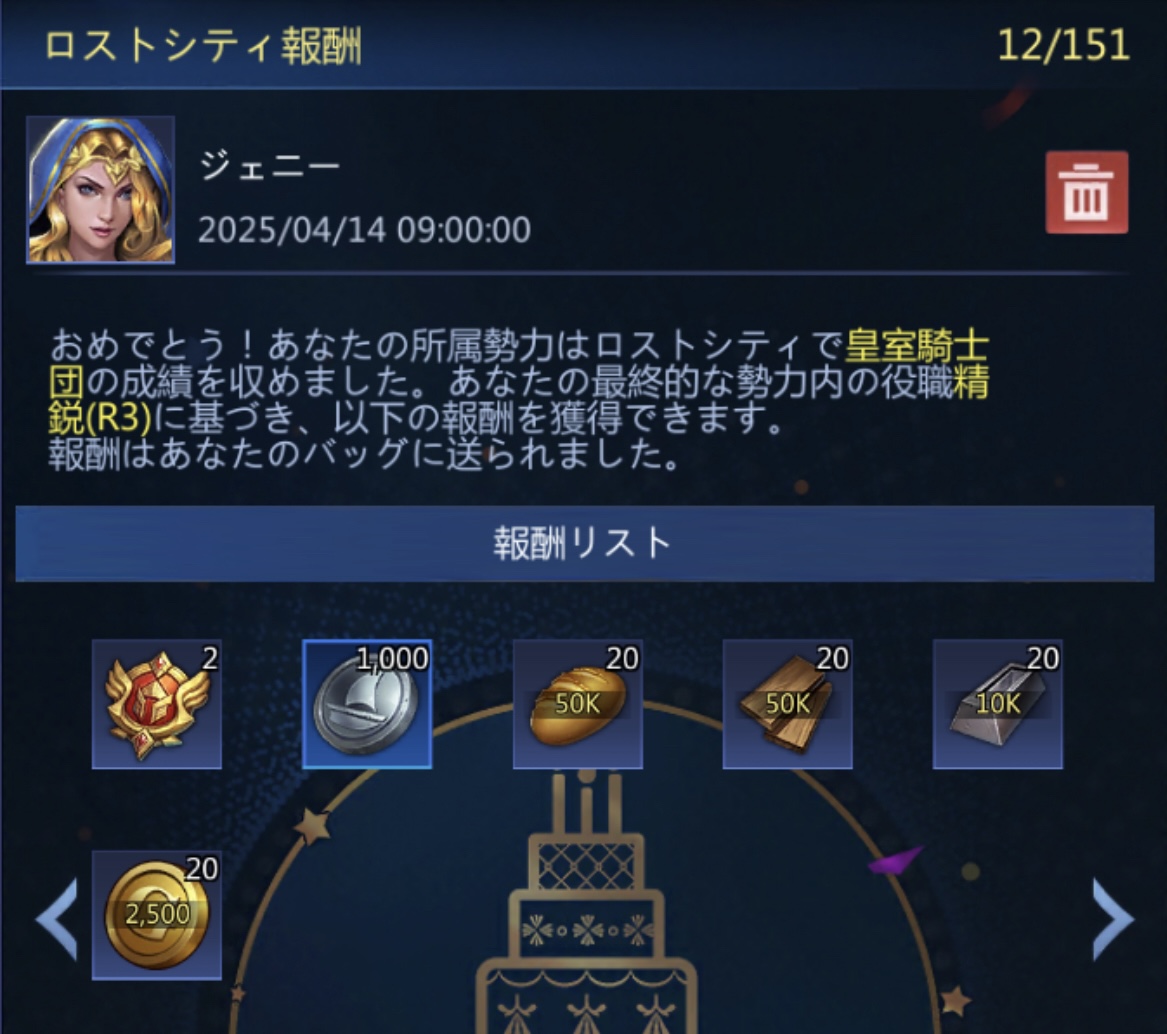The height and width of the screenshot is (1034, 1167).
Task: Click the sender name ジェニー
Action: pyautogui.click(x=269, y=166)
